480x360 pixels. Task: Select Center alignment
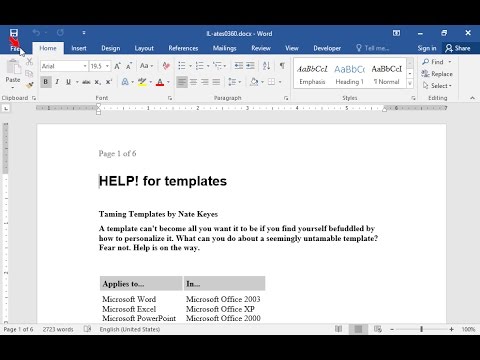[193, 82]
